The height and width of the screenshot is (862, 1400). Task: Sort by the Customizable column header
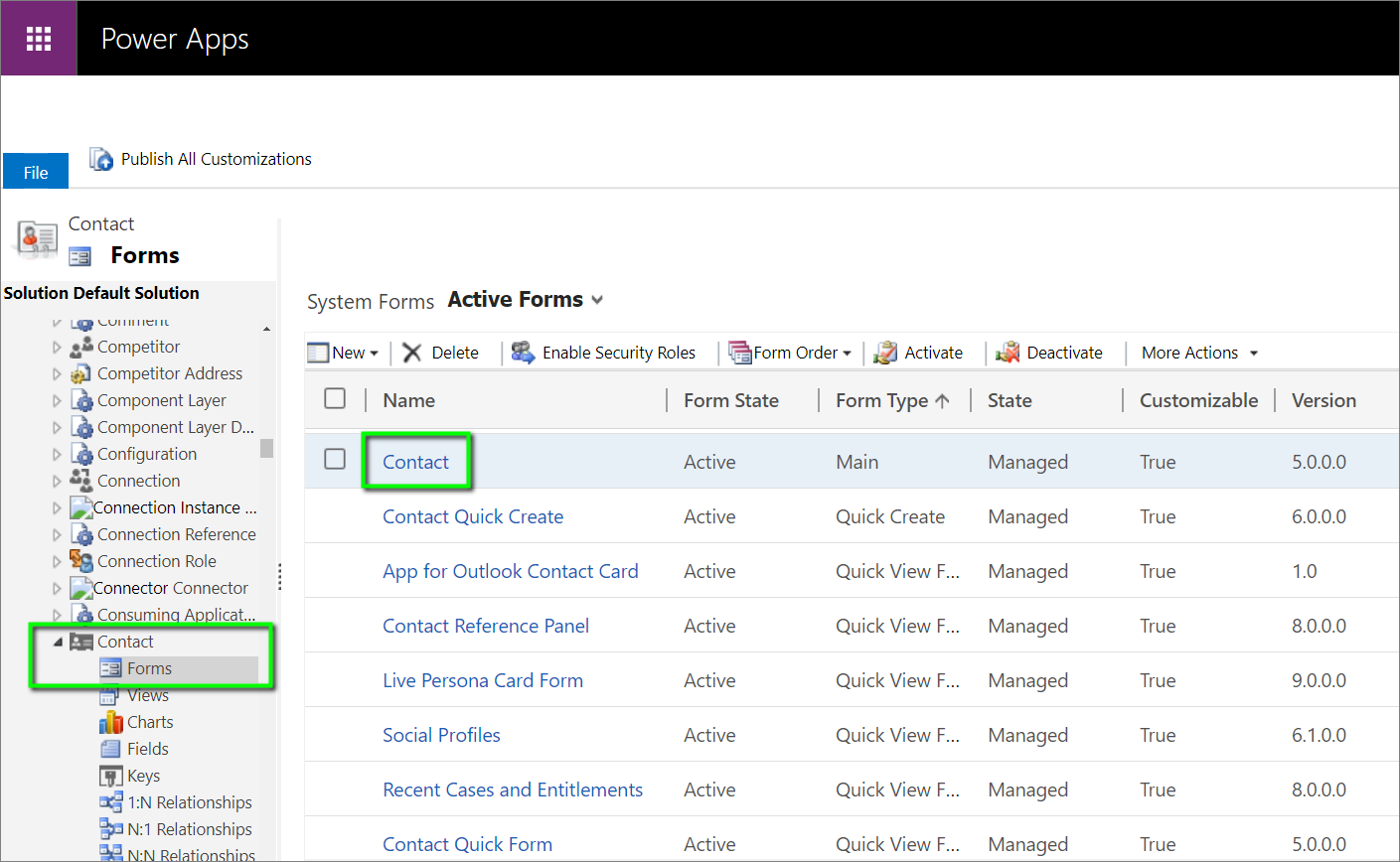tap(1198, 400)
